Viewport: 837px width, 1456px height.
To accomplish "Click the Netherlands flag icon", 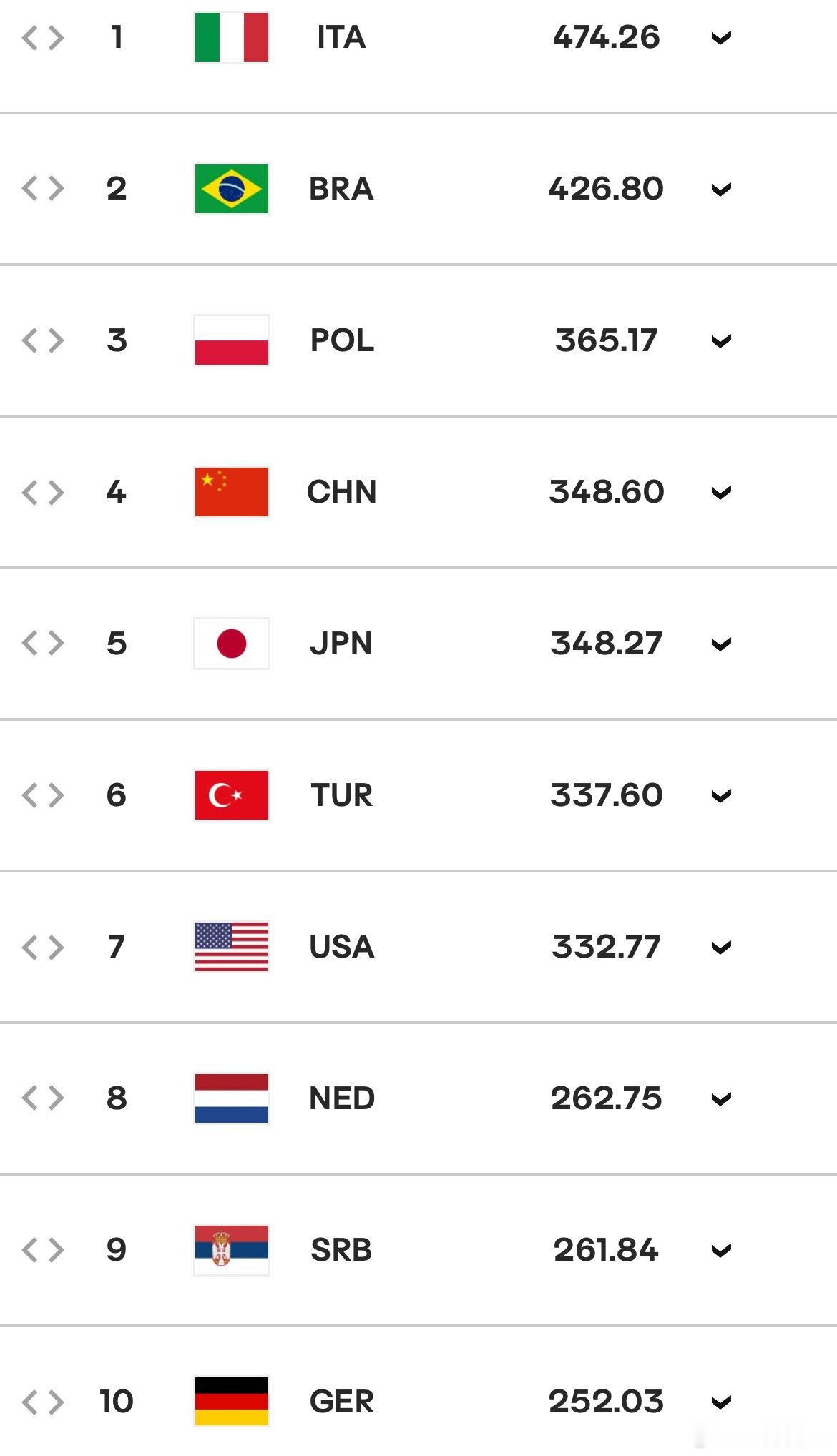I will [232, 1098].
